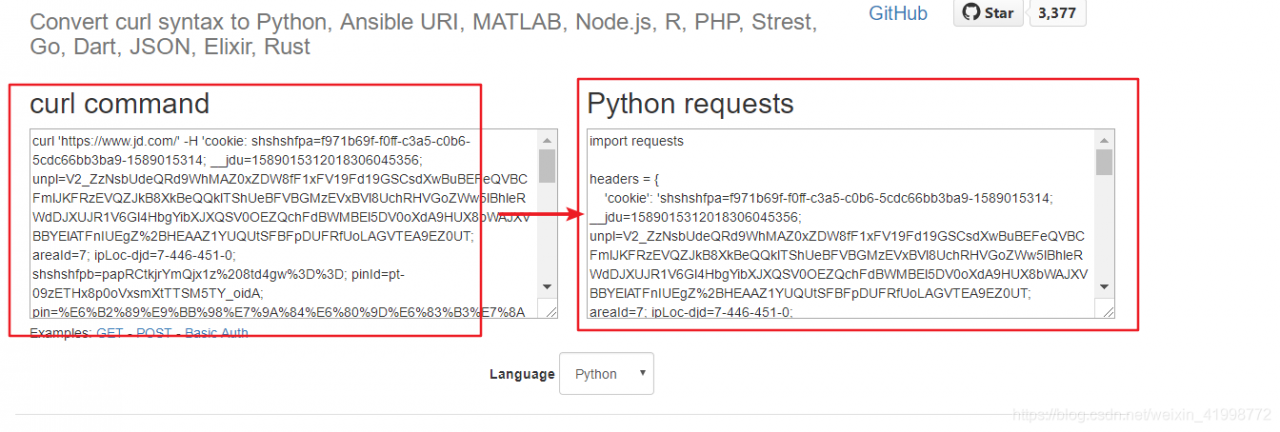Click the 'headers = {' line
This screenshot has height=432, width=1280.
click(x=623, y=179)
